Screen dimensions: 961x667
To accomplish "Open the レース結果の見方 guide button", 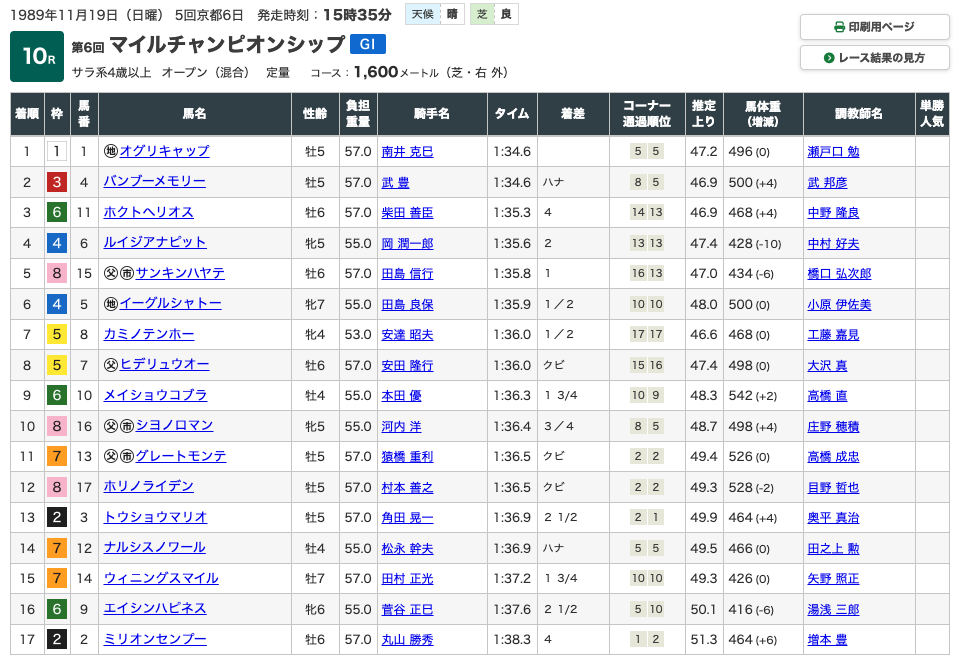I will click(x=874, y=58).
